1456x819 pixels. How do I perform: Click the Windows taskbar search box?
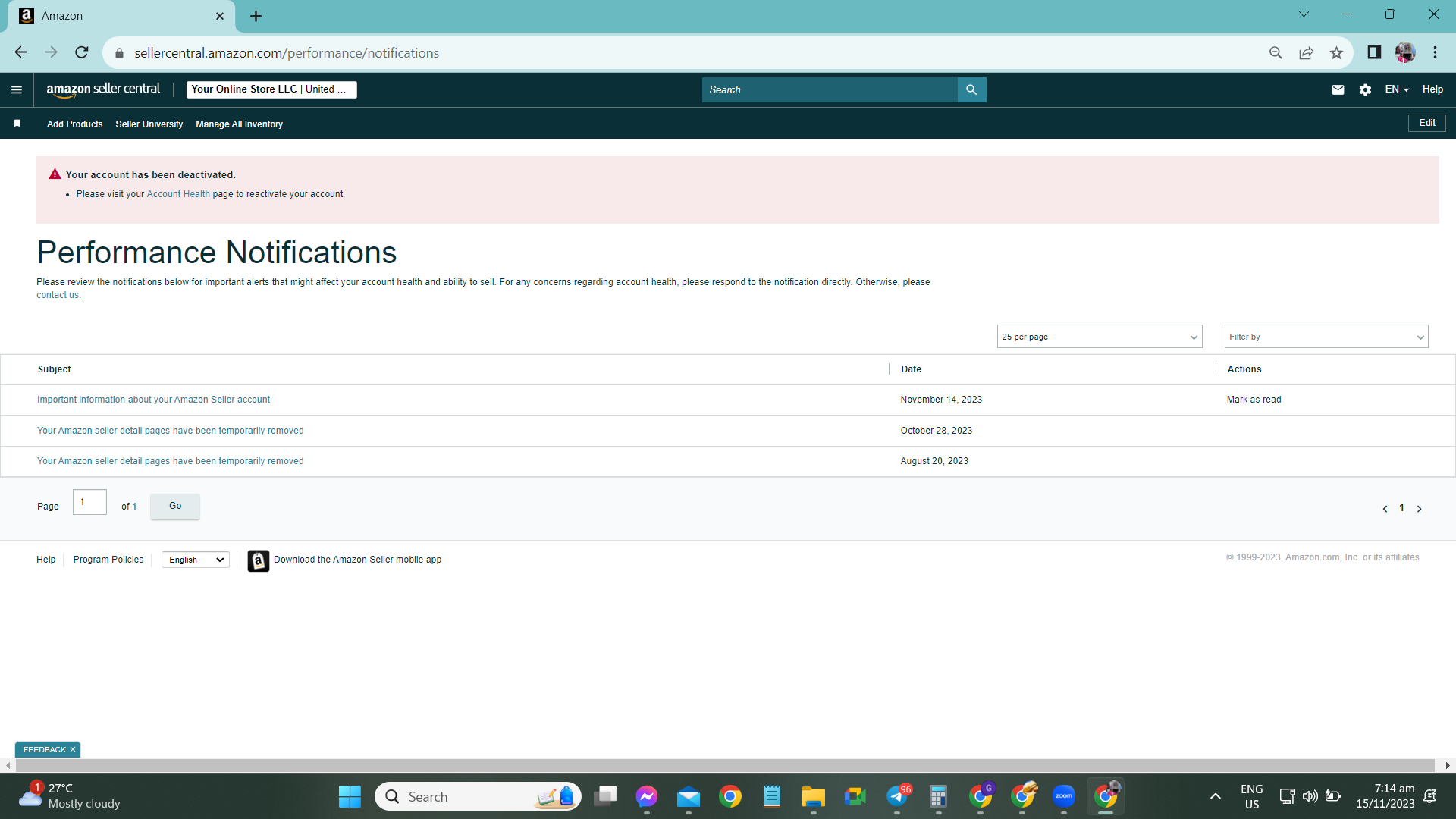(x=478, y=796)
